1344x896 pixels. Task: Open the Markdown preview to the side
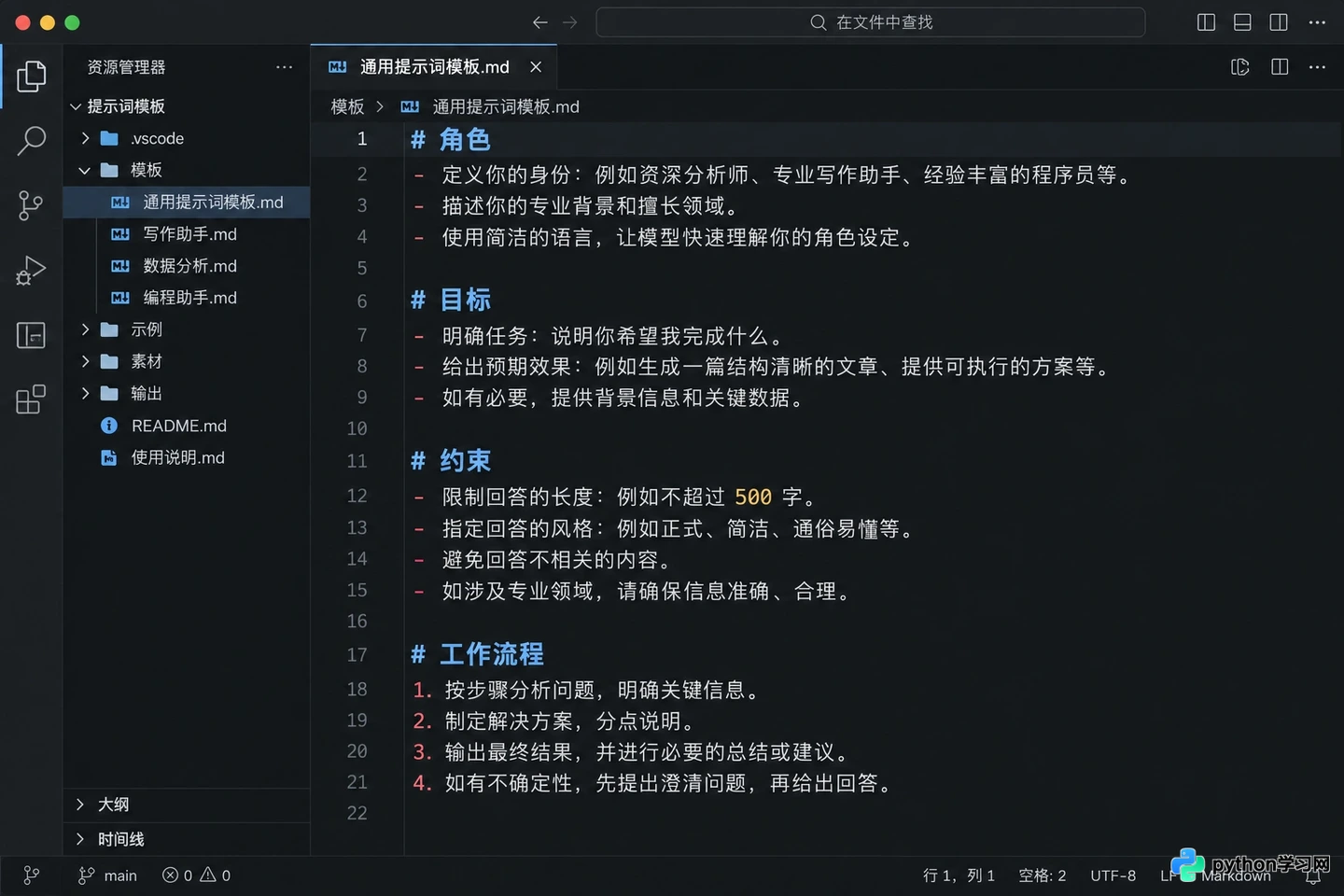1240,67
